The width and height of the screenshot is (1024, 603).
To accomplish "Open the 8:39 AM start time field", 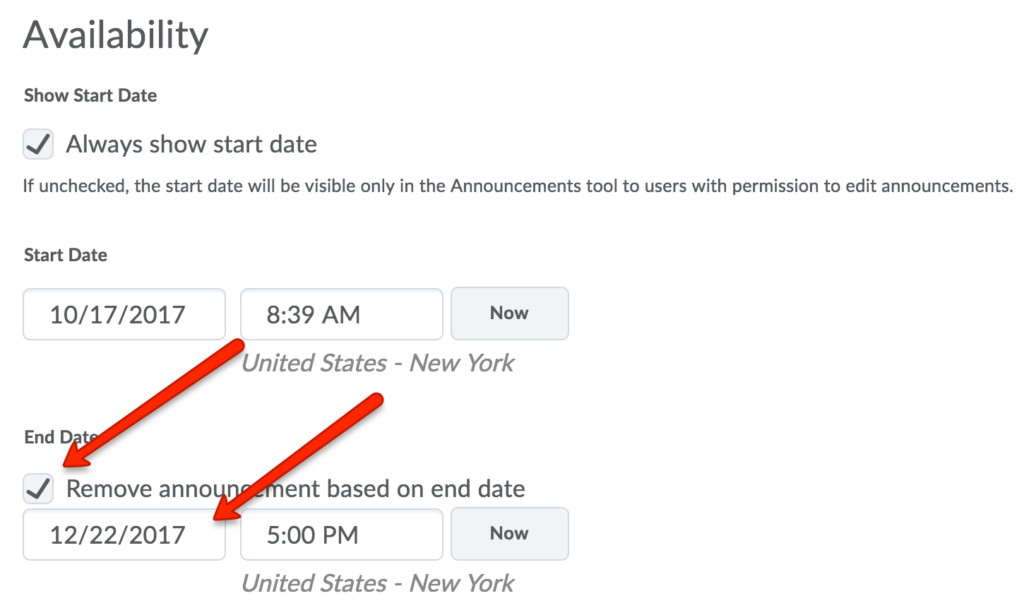I will [341, 314].
